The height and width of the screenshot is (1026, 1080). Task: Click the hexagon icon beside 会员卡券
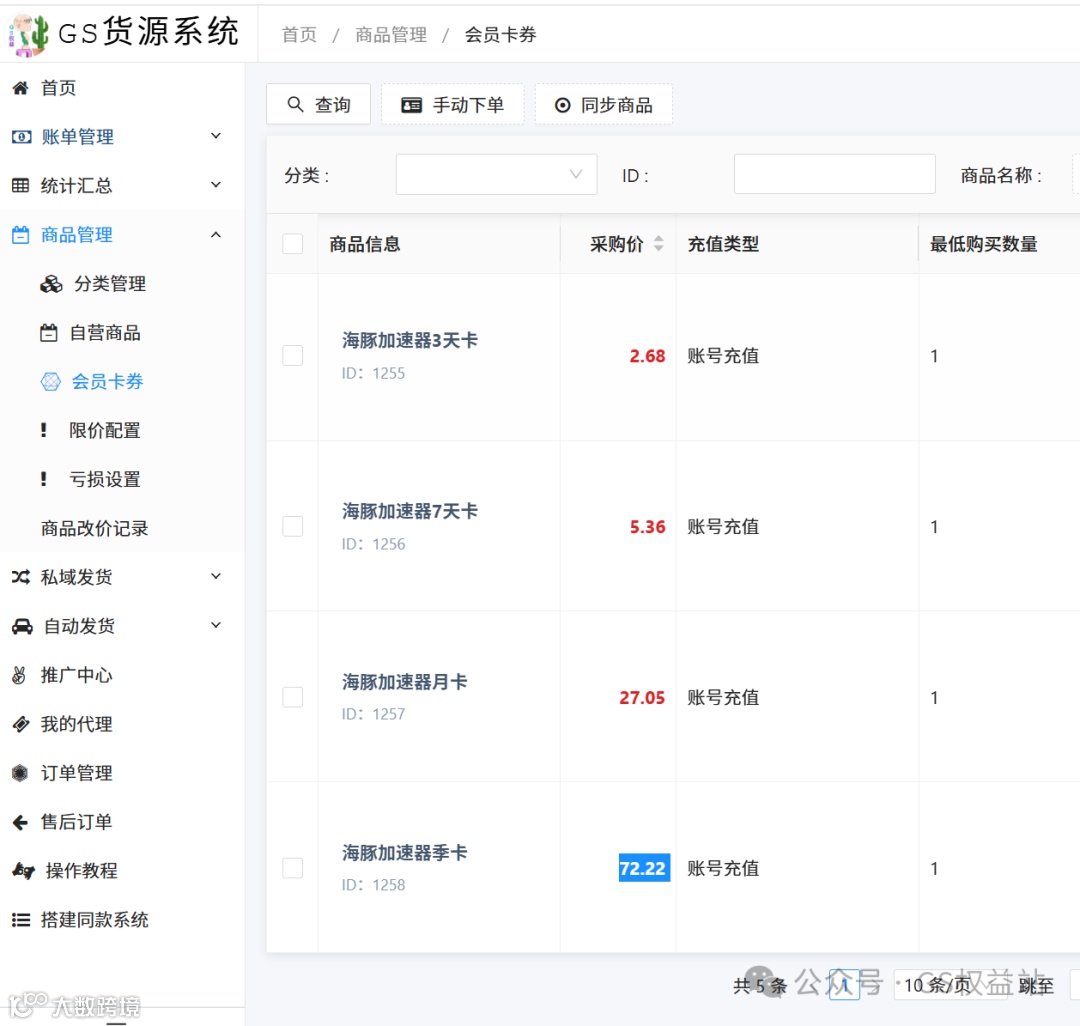(x=51, y=381)
